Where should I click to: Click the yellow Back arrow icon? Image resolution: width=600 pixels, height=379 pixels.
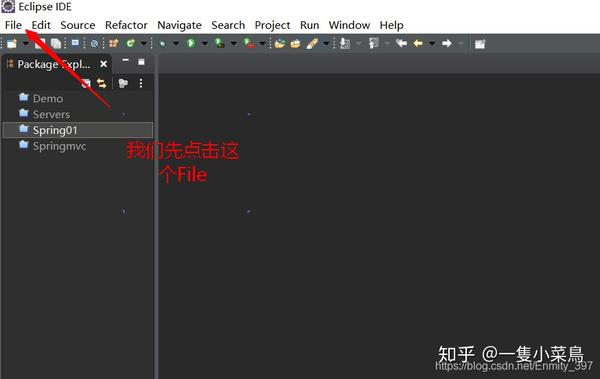[x=418, y=44]
